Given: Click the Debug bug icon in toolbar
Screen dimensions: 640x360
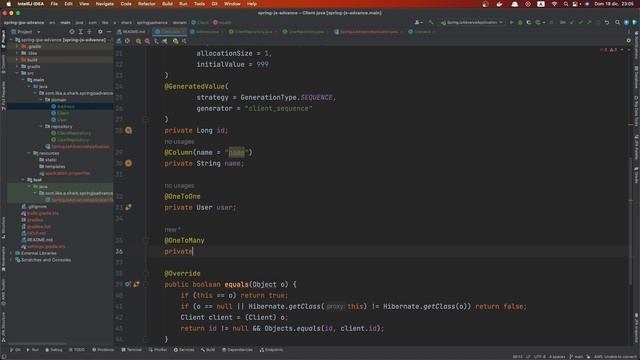Looking at the screenshot, I should 520,22.
